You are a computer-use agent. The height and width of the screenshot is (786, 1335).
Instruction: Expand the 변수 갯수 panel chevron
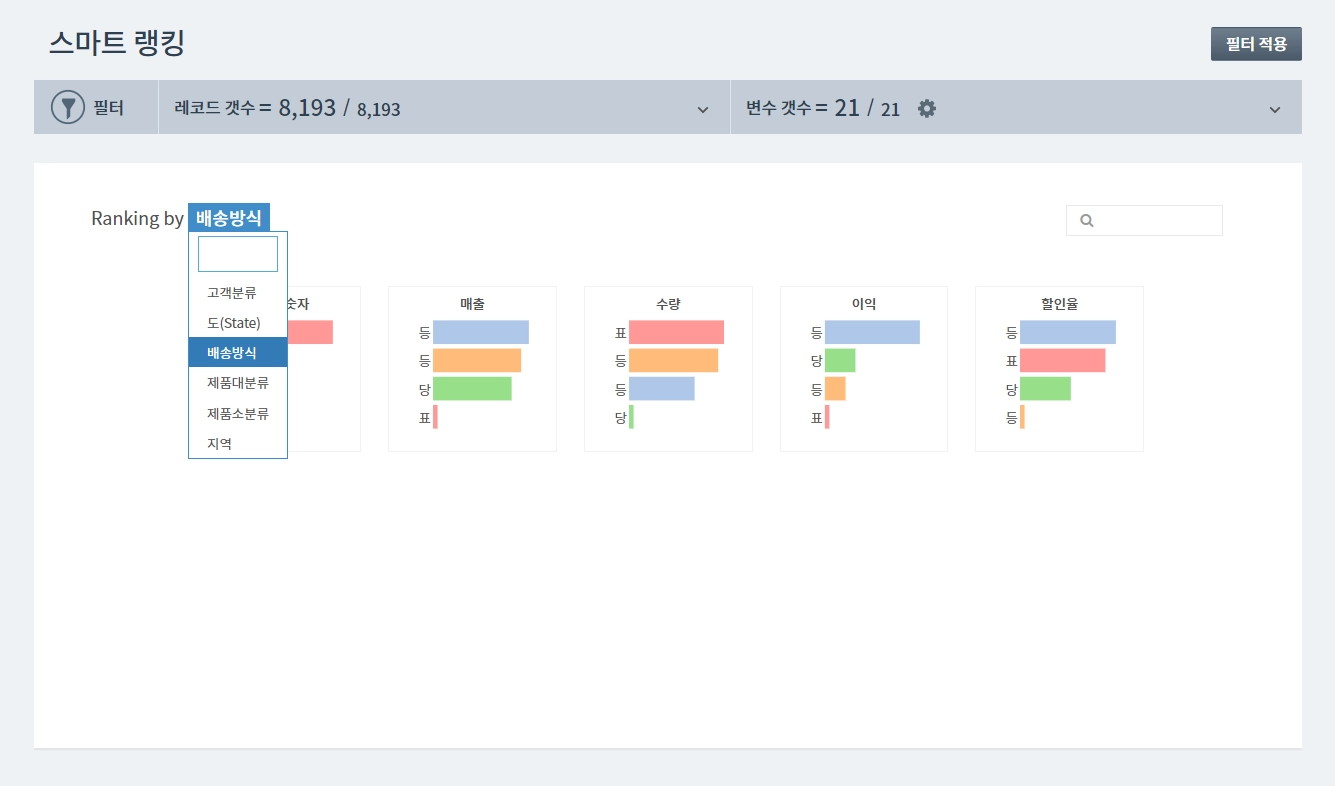click(1275, 109)
